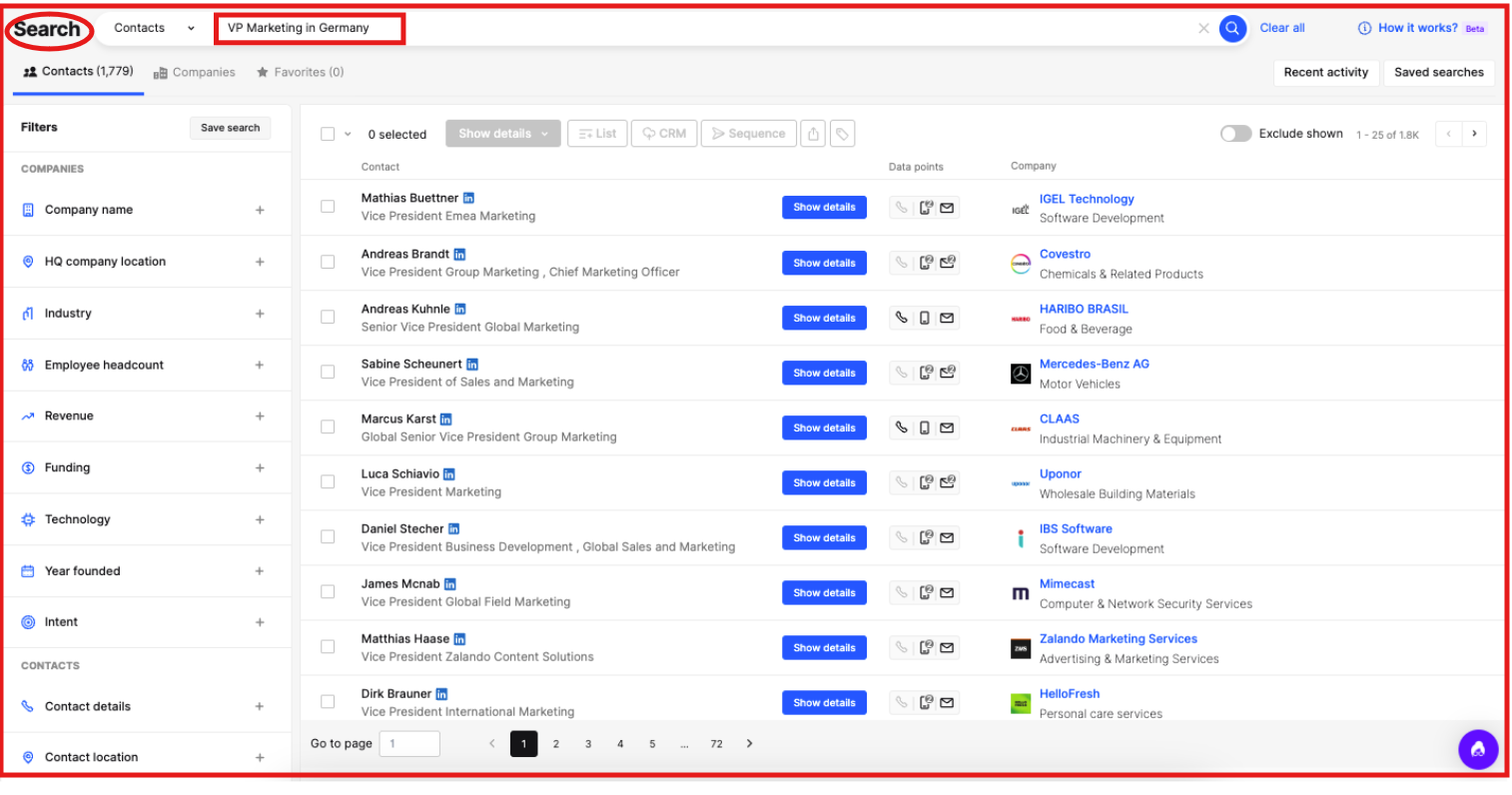Click the export share icon in toolbar
The width and height of the screenshot is (1512, 795).
[x=814, y=134]
